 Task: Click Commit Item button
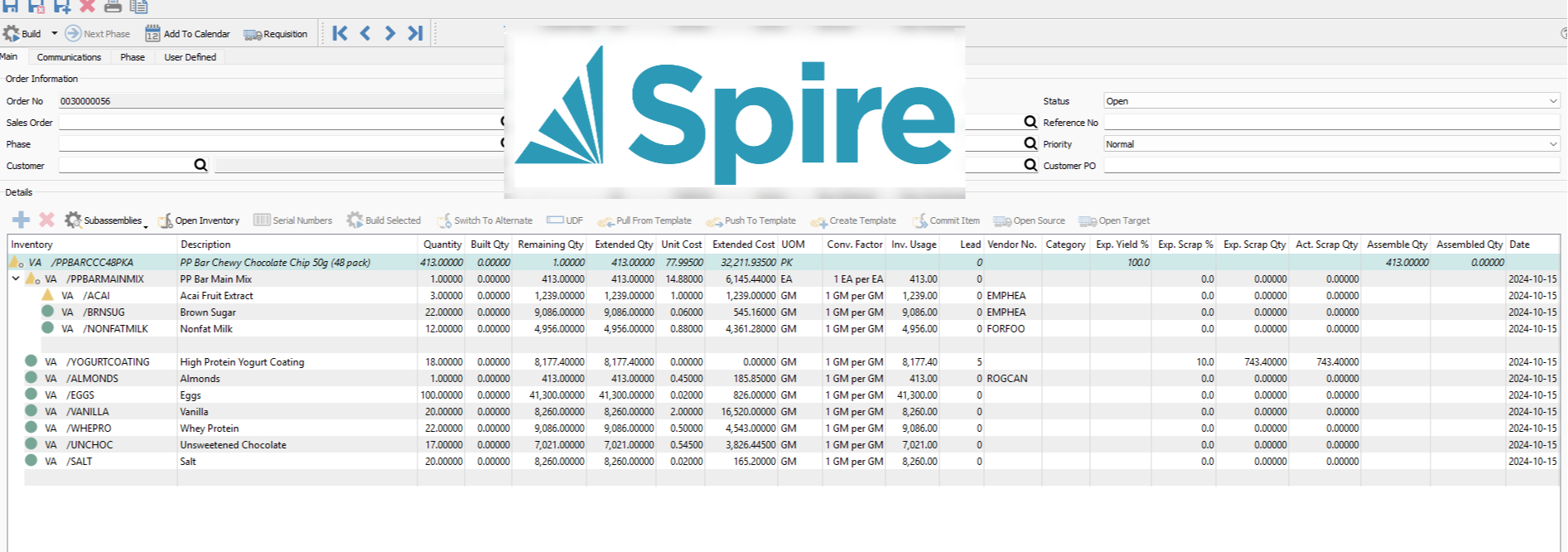tap(946, 220)
